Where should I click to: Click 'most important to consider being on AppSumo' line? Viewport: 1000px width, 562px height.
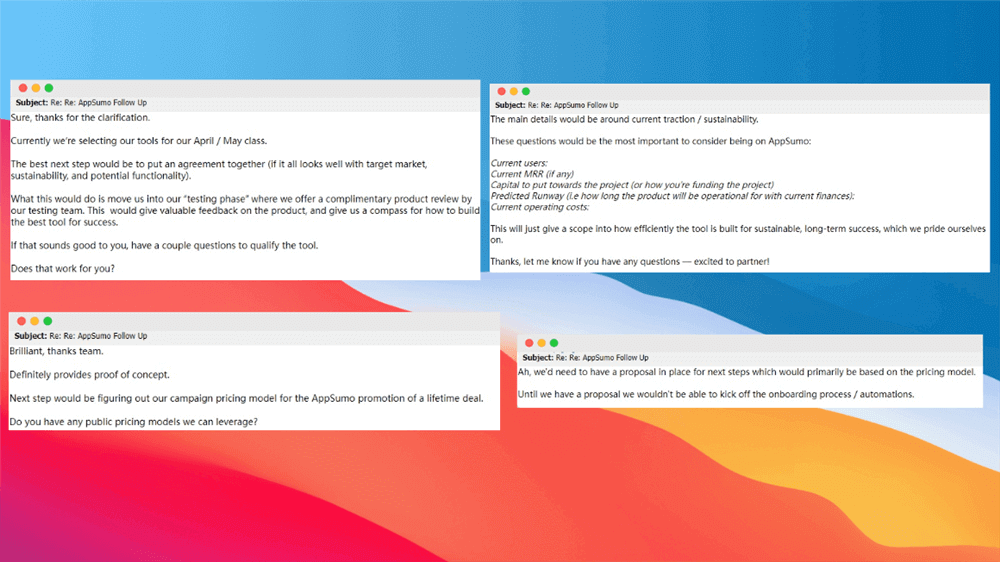pyautogui.click(x=651, y=142)
